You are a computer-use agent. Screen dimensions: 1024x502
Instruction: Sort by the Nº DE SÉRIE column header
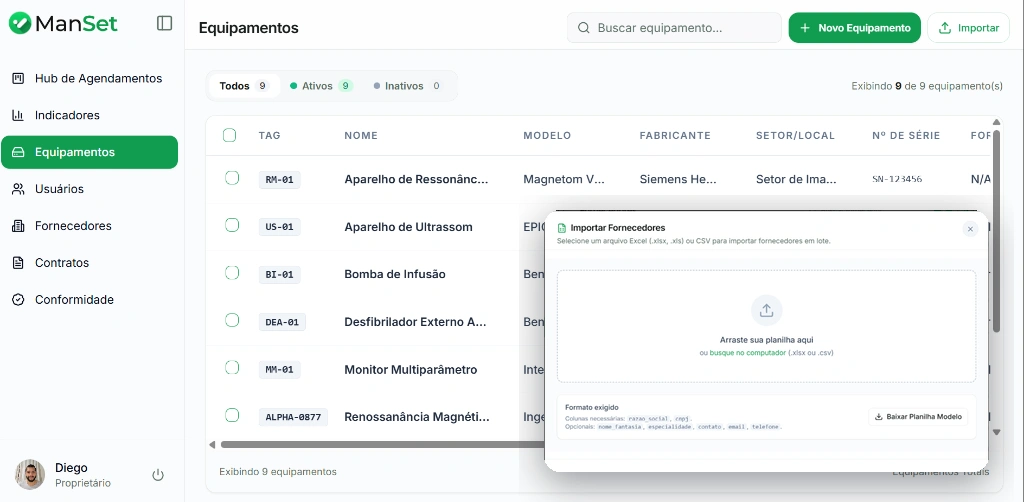pos(906,136)
